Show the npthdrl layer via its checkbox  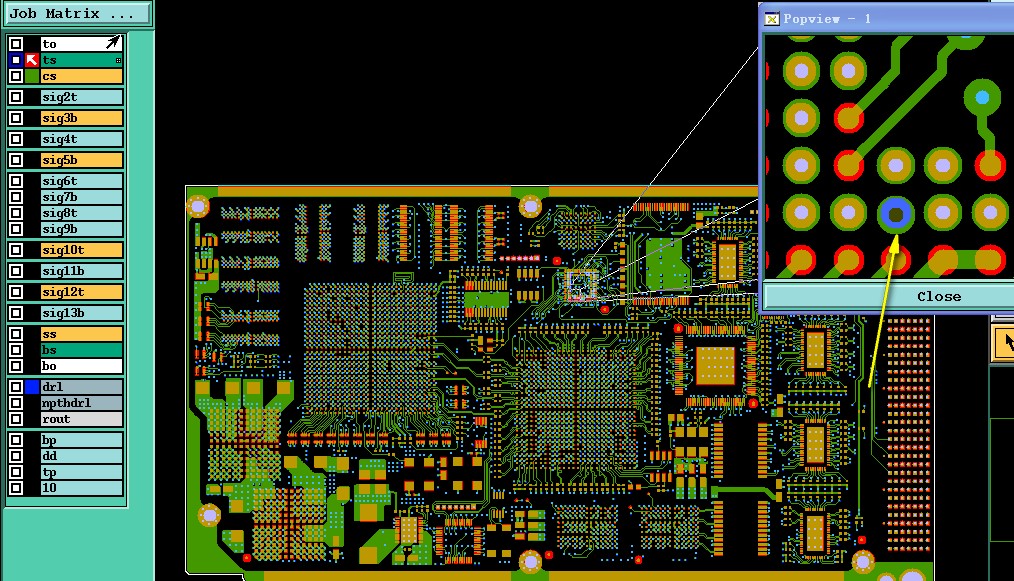coord(16,403)
